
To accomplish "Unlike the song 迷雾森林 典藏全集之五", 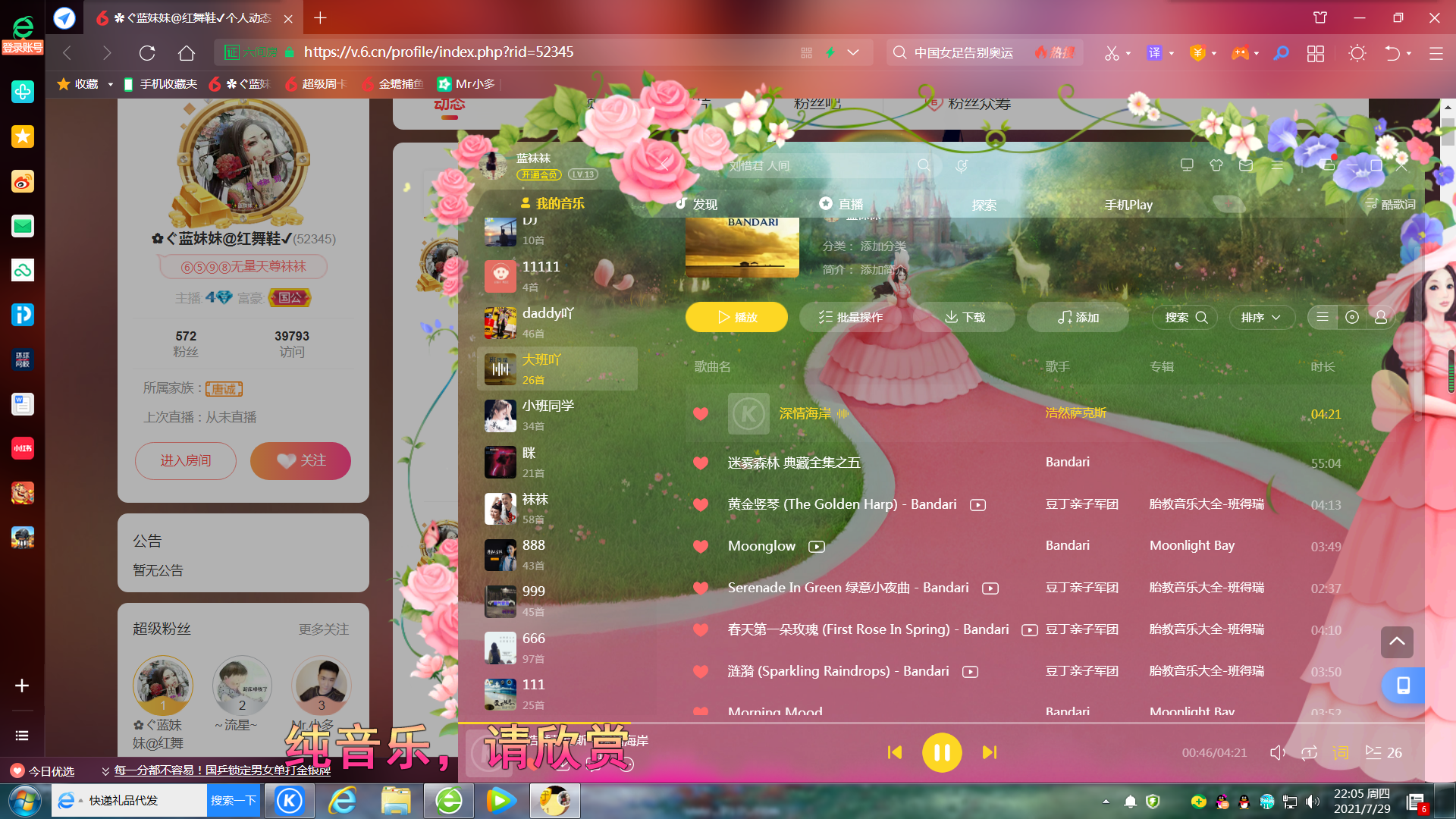I will coord(701,463).
